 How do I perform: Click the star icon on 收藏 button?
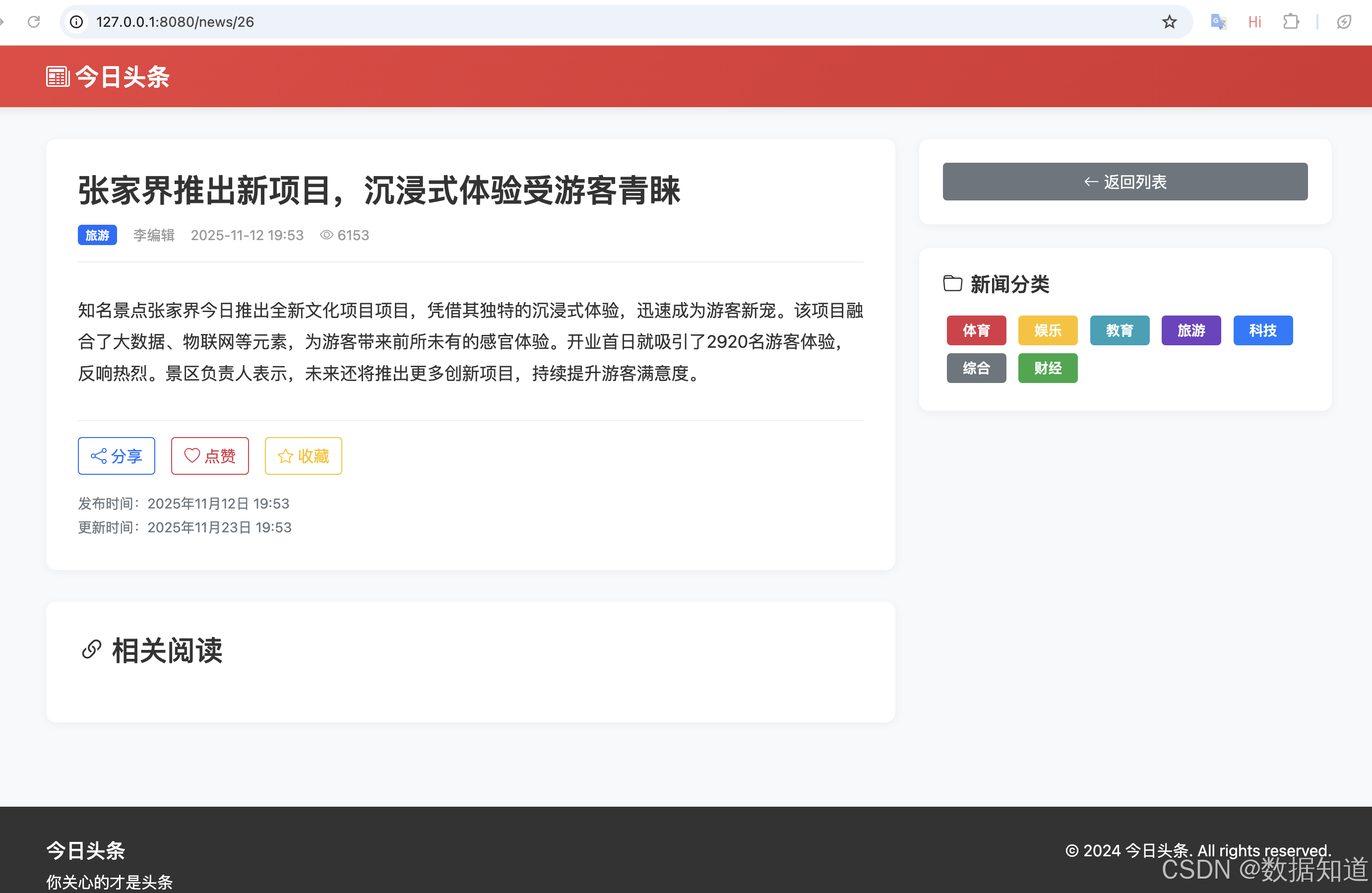tap(285, 455)
